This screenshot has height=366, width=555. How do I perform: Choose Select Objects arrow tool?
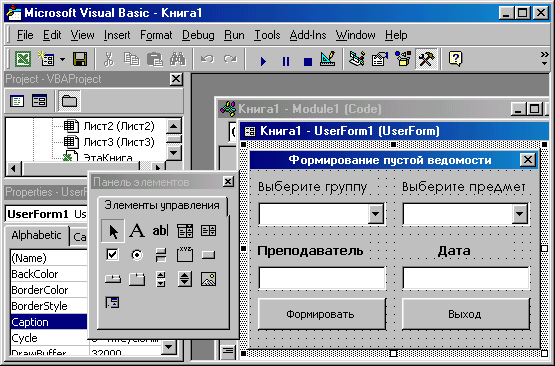pos(113,231)
